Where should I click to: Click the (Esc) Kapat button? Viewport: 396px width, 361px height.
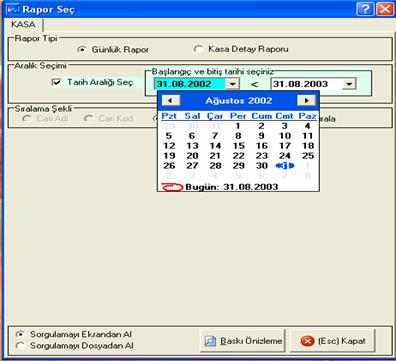(332, 341)
